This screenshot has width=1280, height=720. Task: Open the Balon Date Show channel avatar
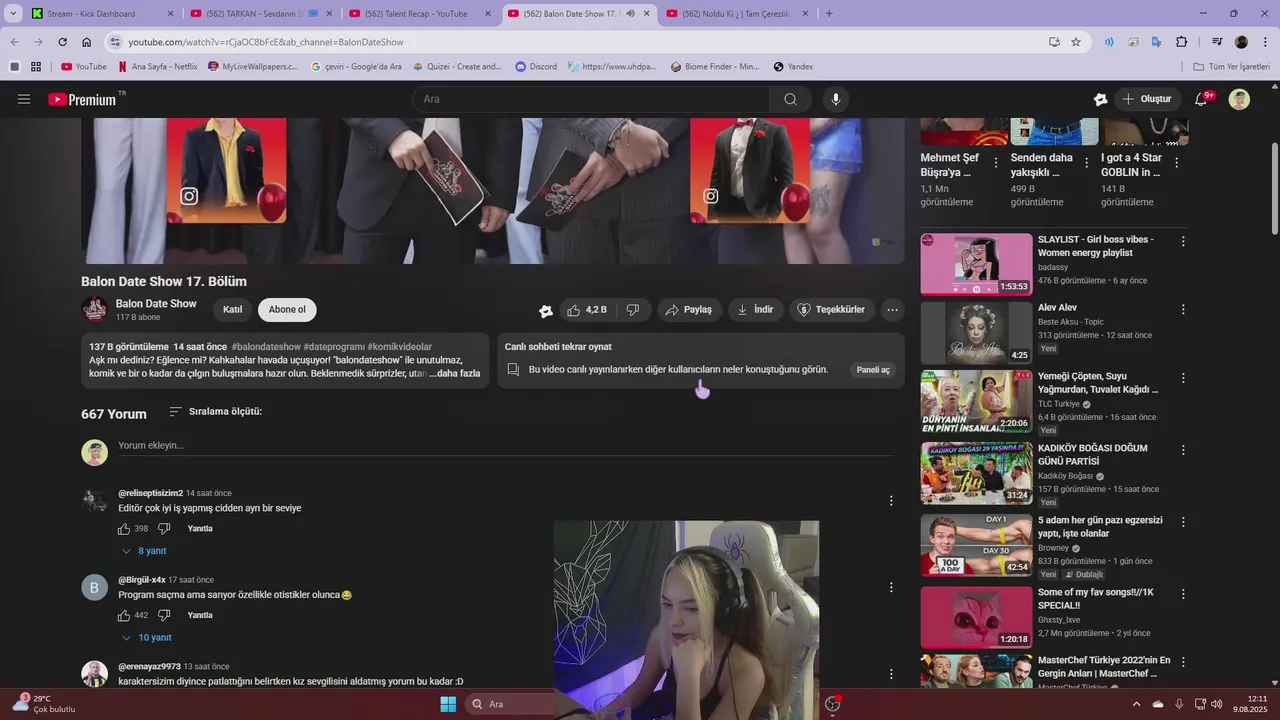click(95, 310)
